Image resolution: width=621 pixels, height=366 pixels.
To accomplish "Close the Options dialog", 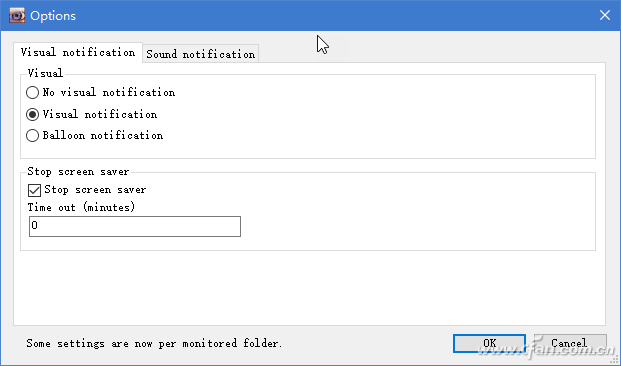I will coord(605,15).
